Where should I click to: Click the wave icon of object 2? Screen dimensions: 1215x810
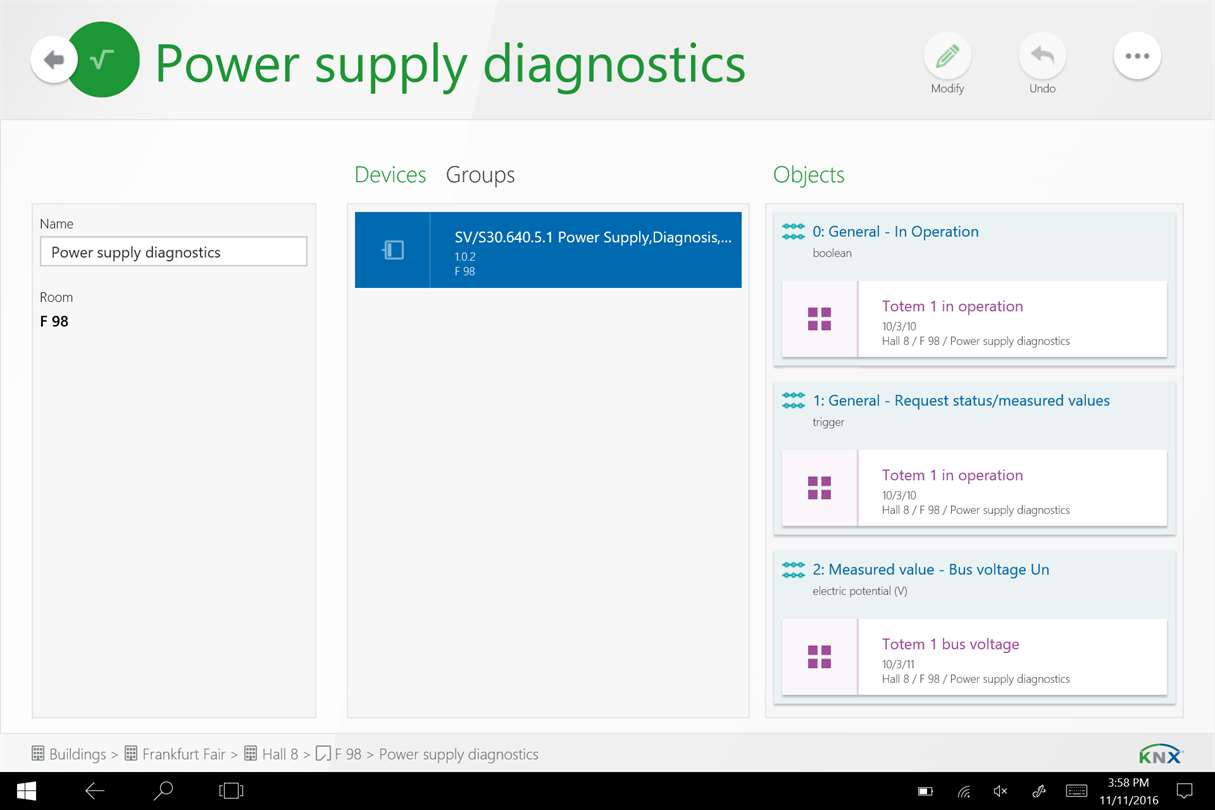[793, 570]
